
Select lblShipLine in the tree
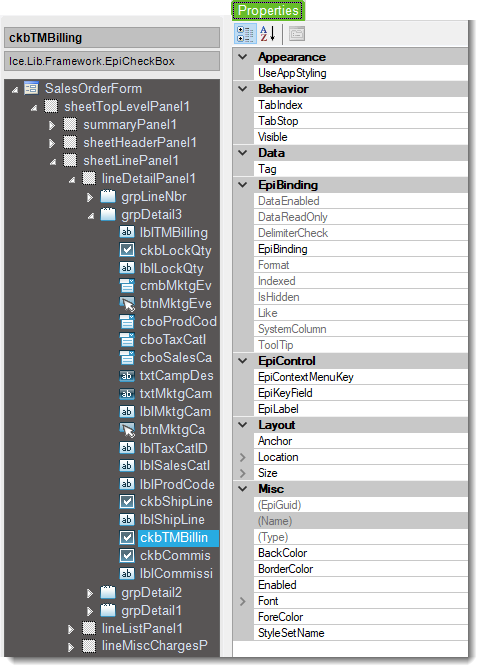click(172, 519)
